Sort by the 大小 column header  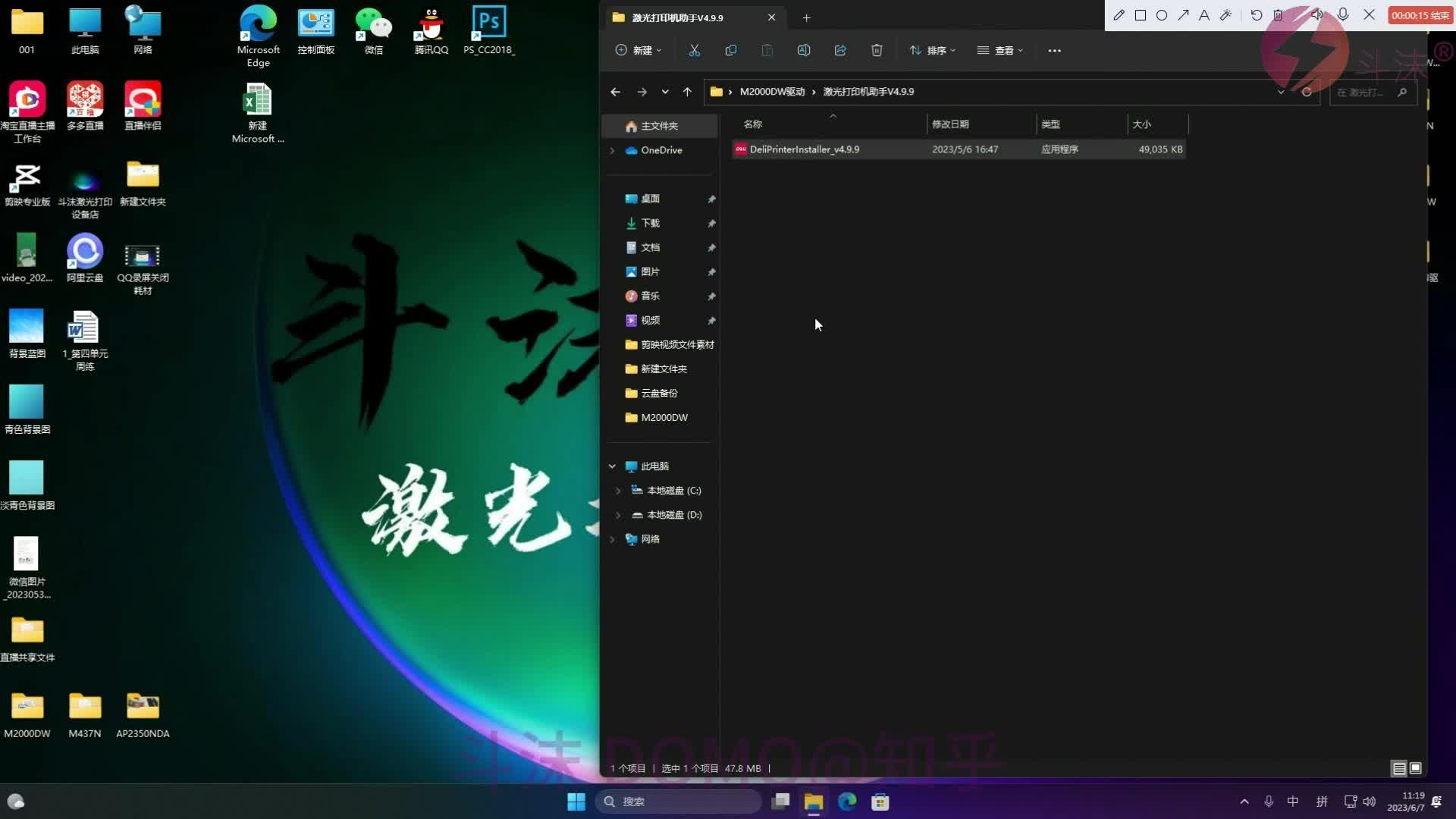(x=1157, y=124)
